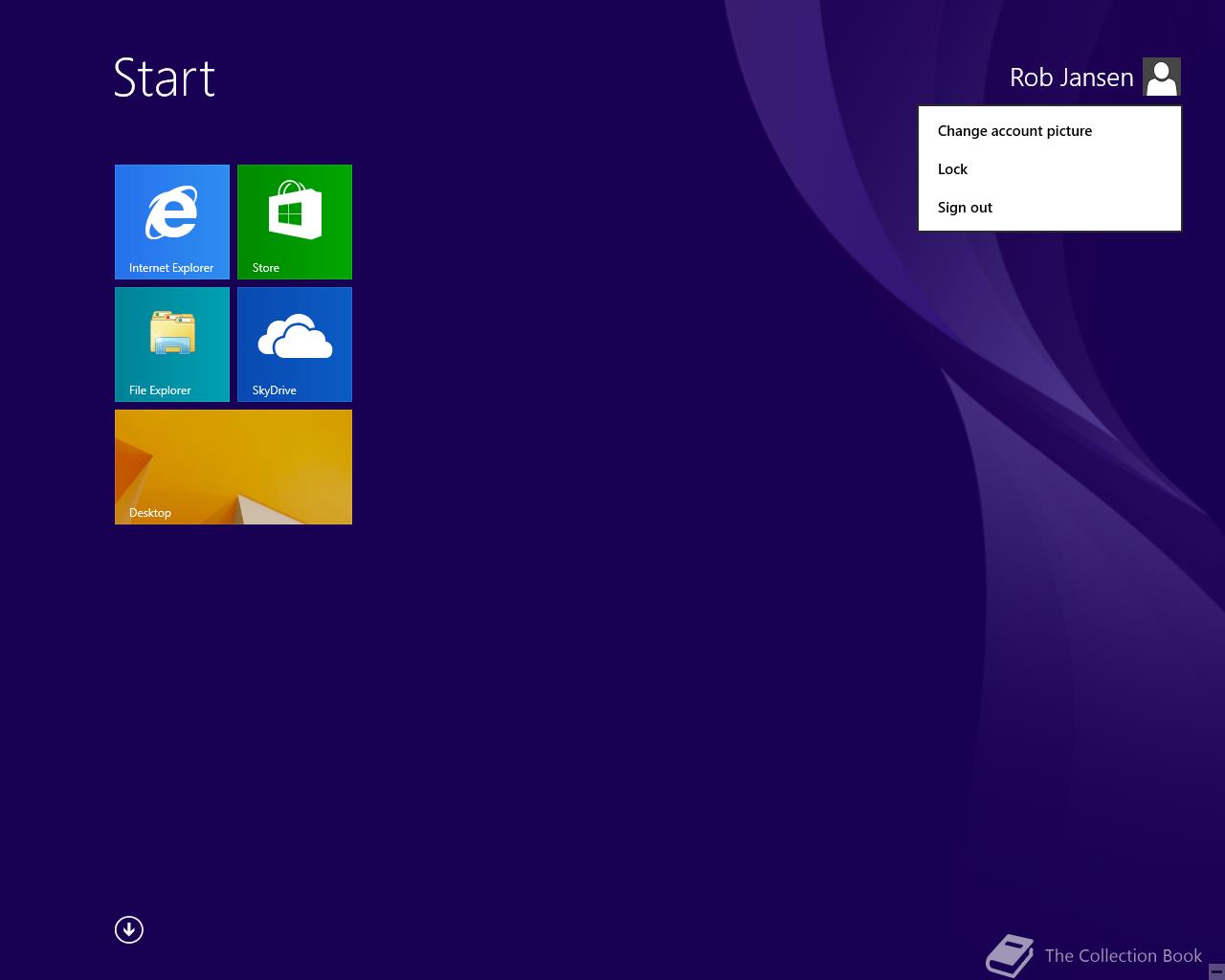Launch the Store tile
The image size is (1225, 980).
(295, 222)
